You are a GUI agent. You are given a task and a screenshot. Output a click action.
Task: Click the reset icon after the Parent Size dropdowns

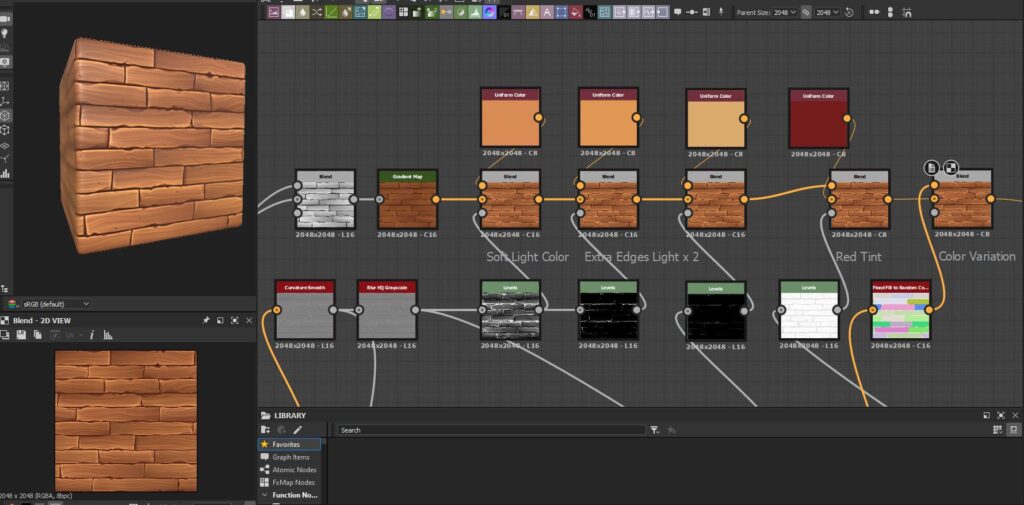click(x=849, y=12)
